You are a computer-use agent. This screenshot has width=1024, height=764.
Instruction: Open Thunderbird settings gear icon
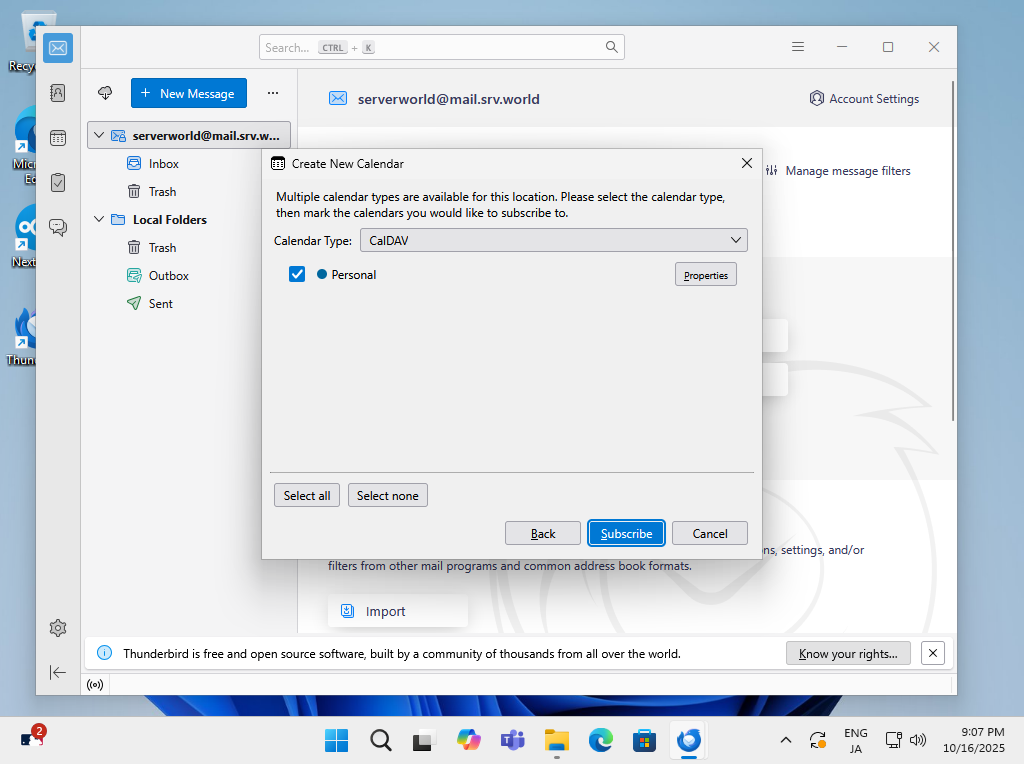(58, 628)
